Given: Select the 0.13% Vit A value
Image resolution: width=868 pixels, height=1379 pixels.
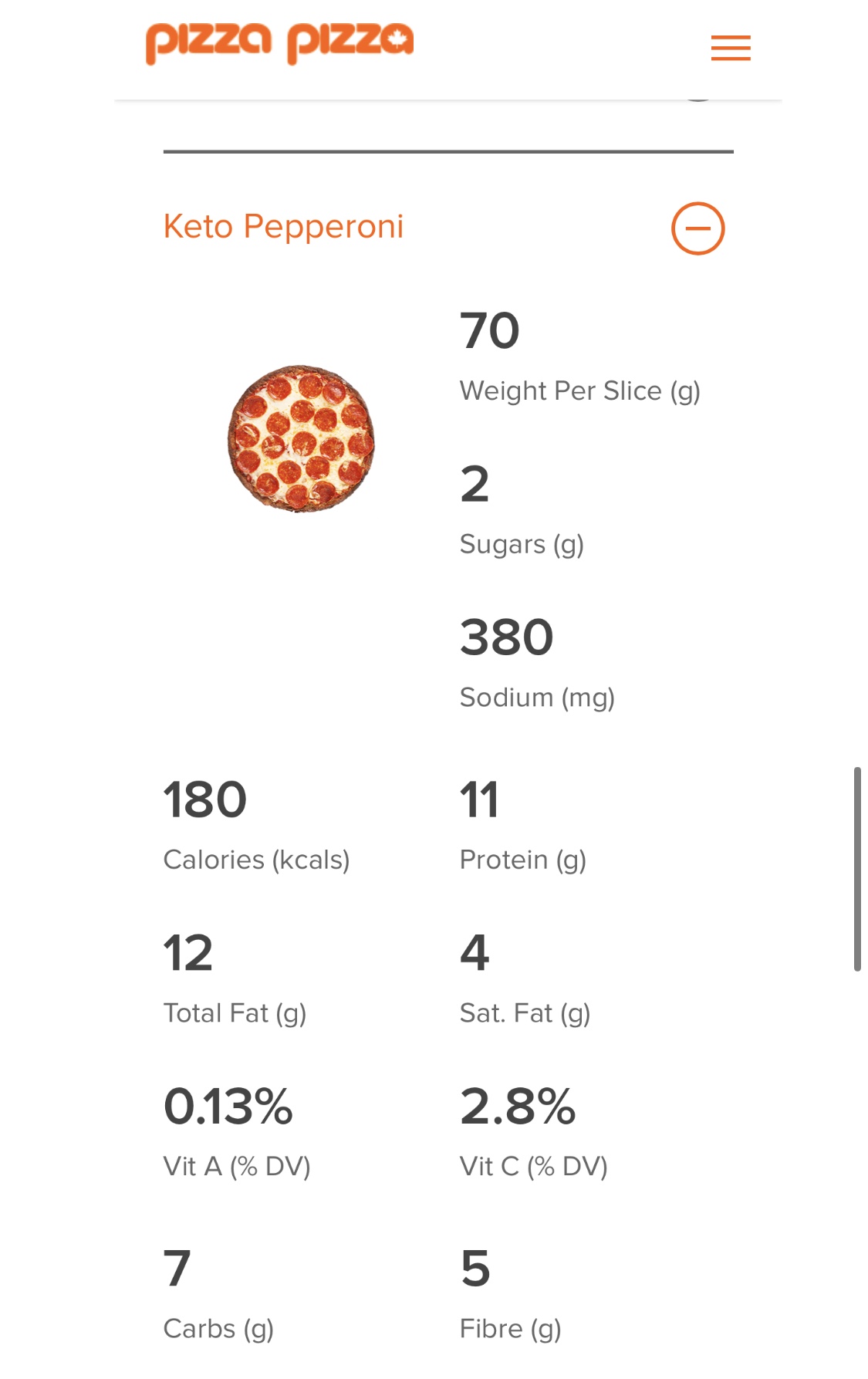Looking at the screenshot, I should coord(228,1107).
